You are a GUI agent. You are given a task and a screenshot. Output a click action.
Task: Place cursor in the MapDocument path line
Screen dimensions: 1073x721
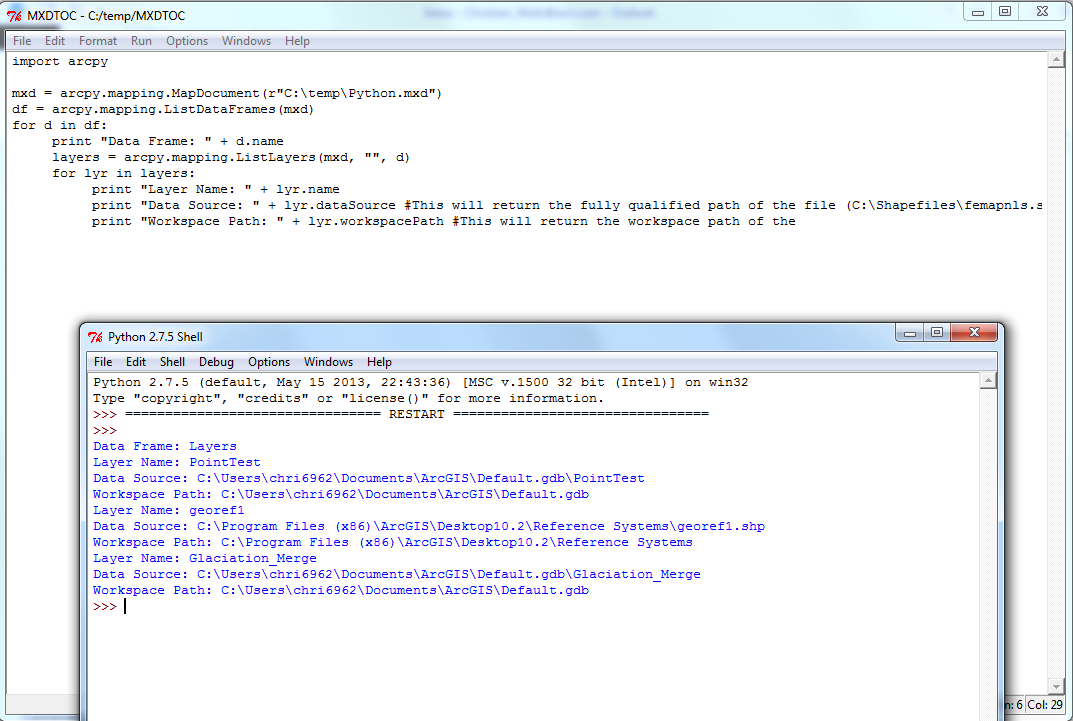227,93
